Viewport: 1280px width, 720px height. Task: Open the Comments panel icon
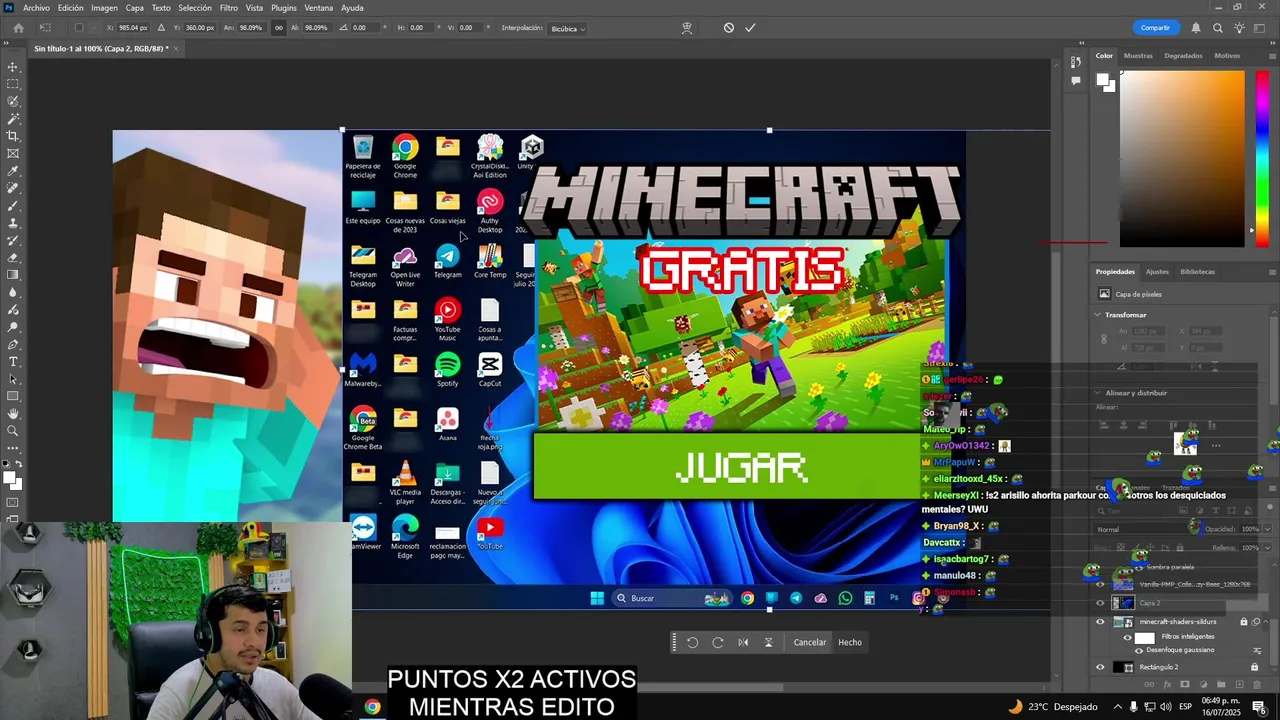point(1076,81)
